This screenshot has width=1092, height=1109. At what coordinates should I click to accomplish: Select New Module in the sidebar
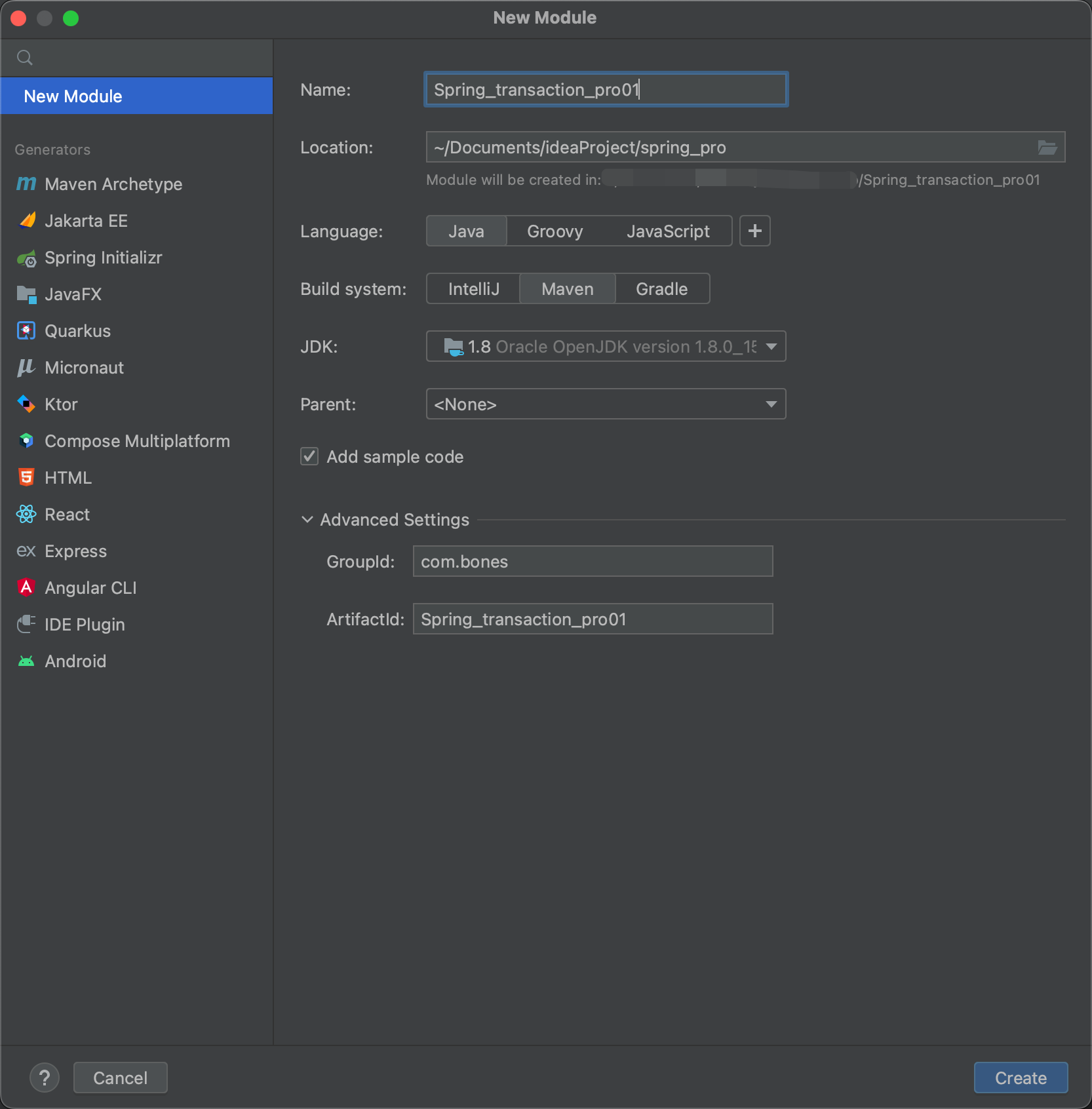coord(137,96)
